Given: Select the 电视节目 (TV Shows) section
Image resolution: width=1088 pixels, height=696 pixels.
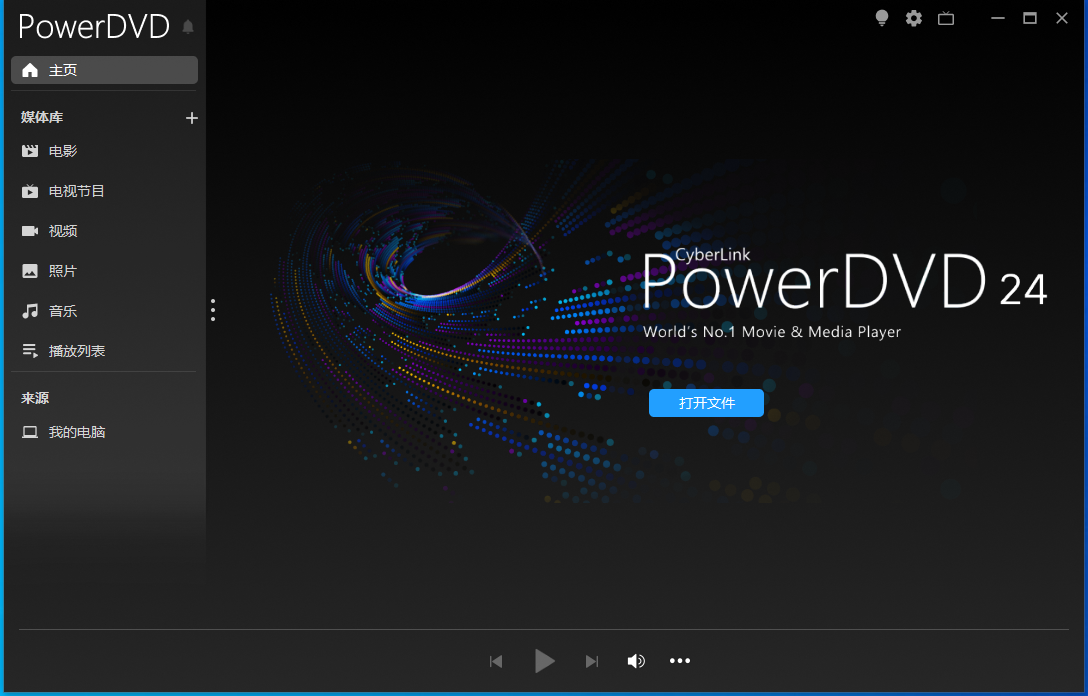Looking at the screenshot, I should 70,191.
